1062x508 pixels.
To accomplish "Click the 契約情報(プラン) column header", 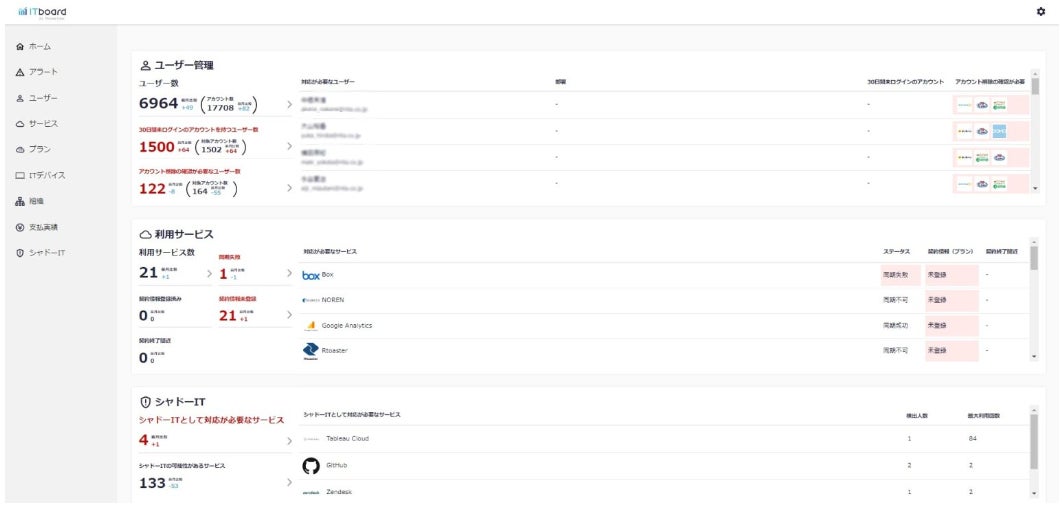I will point(950,252).
